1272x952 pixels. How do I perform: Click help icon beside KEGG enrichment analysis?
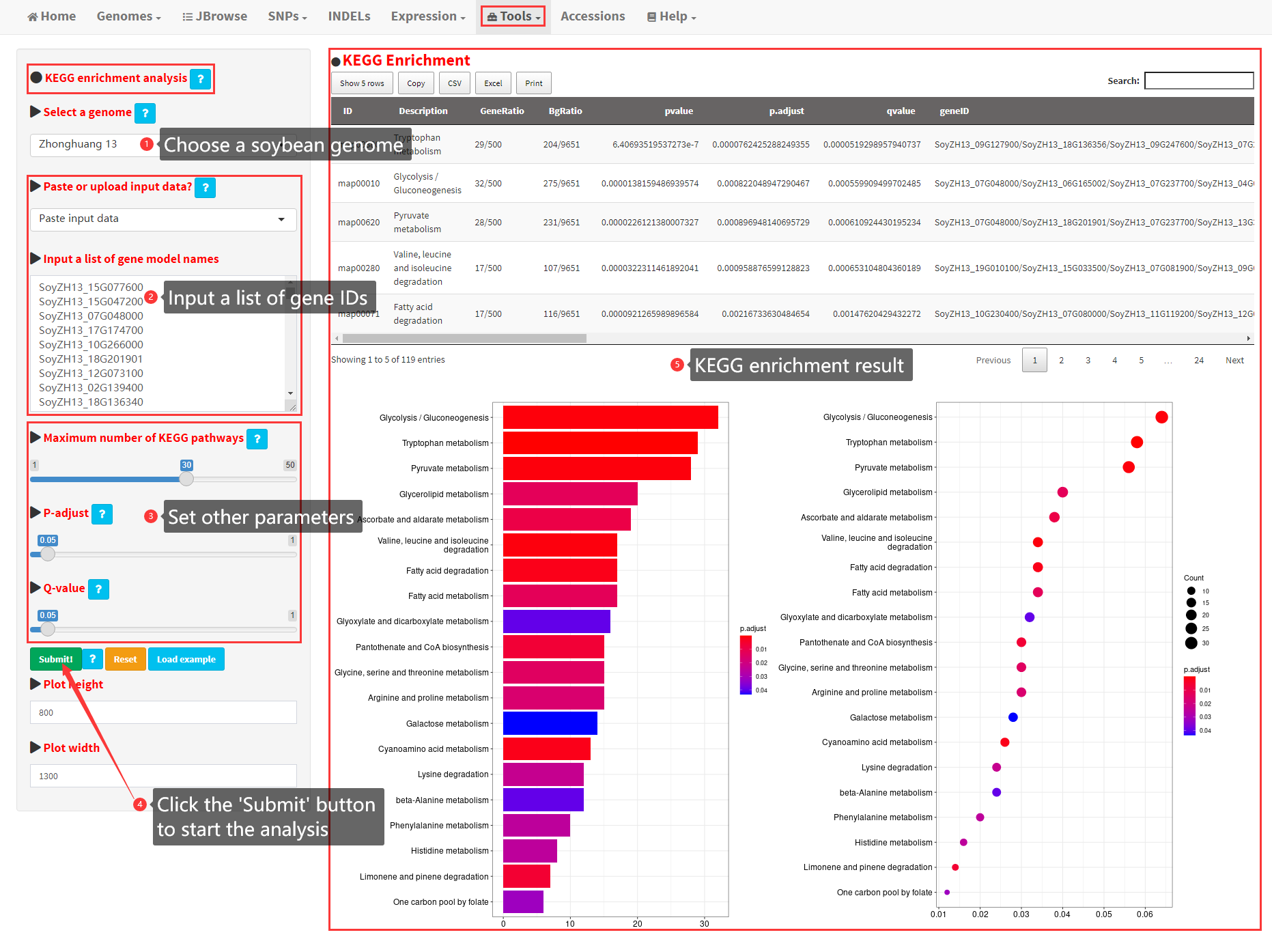pyautogui.click(x=200, y=79)
